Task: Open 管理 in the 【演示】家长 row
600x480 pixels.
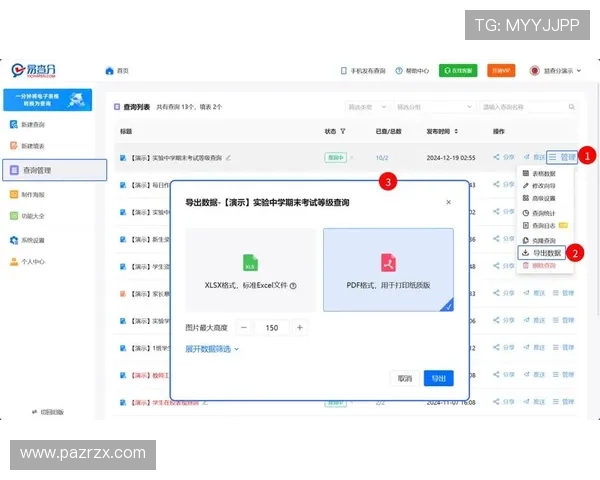Action: [x=563, y=293]
